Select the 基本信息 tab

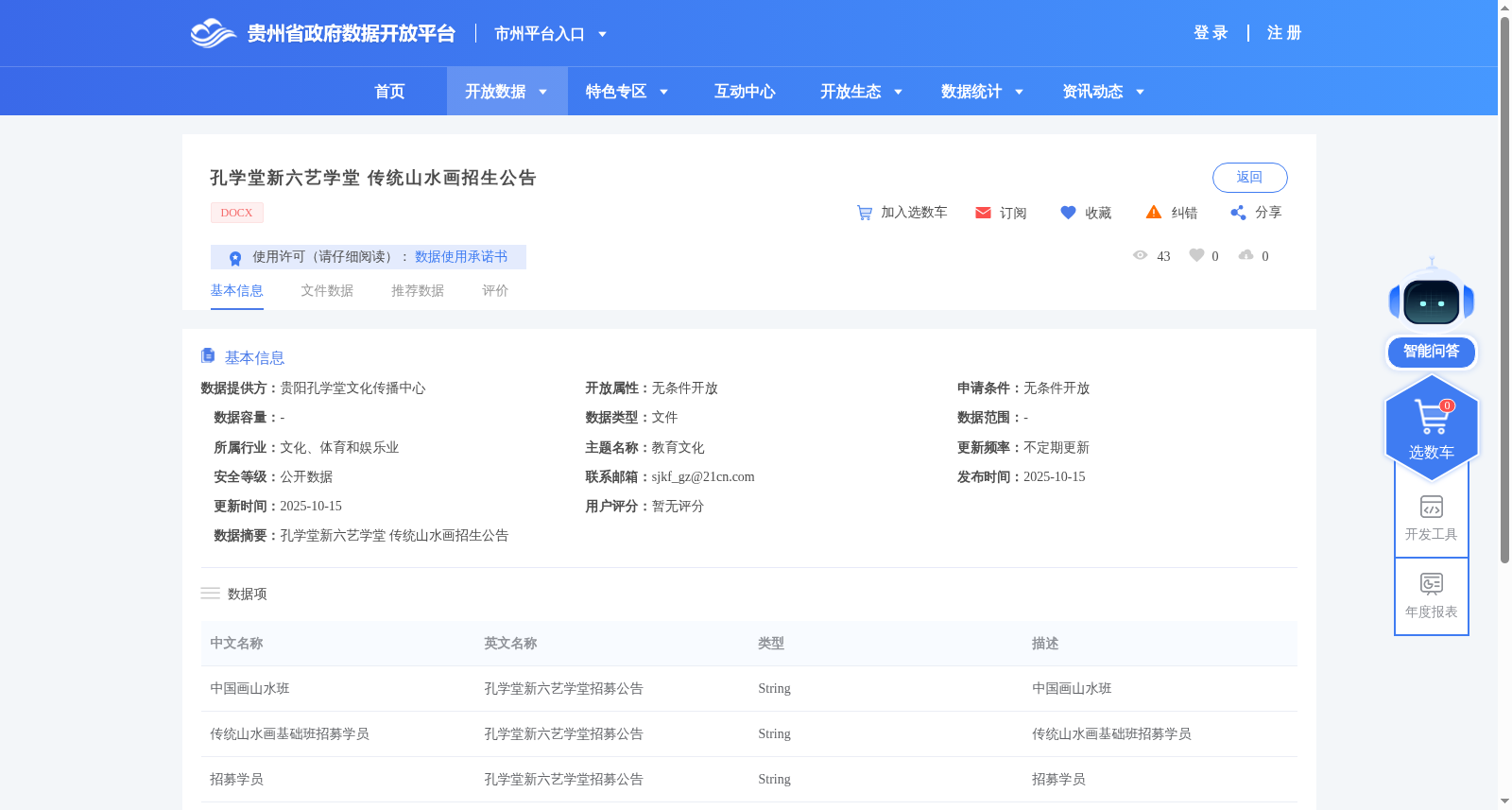(236, 291)
